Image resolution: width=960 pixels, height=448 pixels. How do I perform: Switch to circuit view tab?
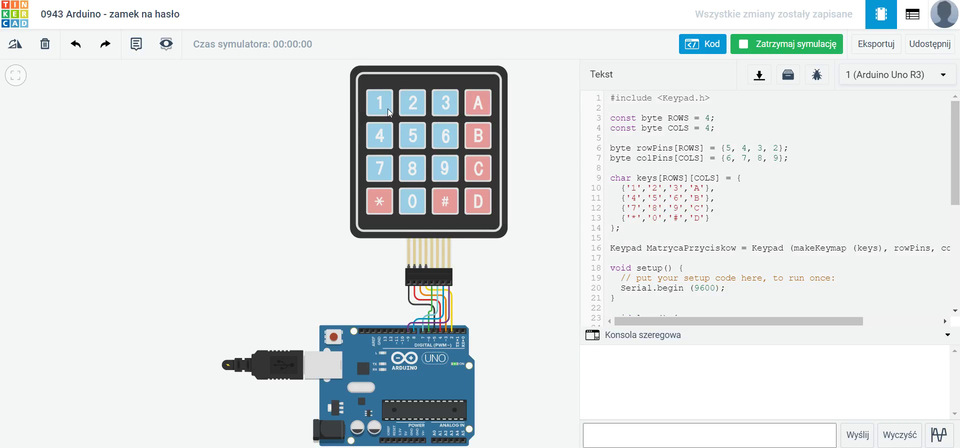pyautogui.click(x=880, y=15)
